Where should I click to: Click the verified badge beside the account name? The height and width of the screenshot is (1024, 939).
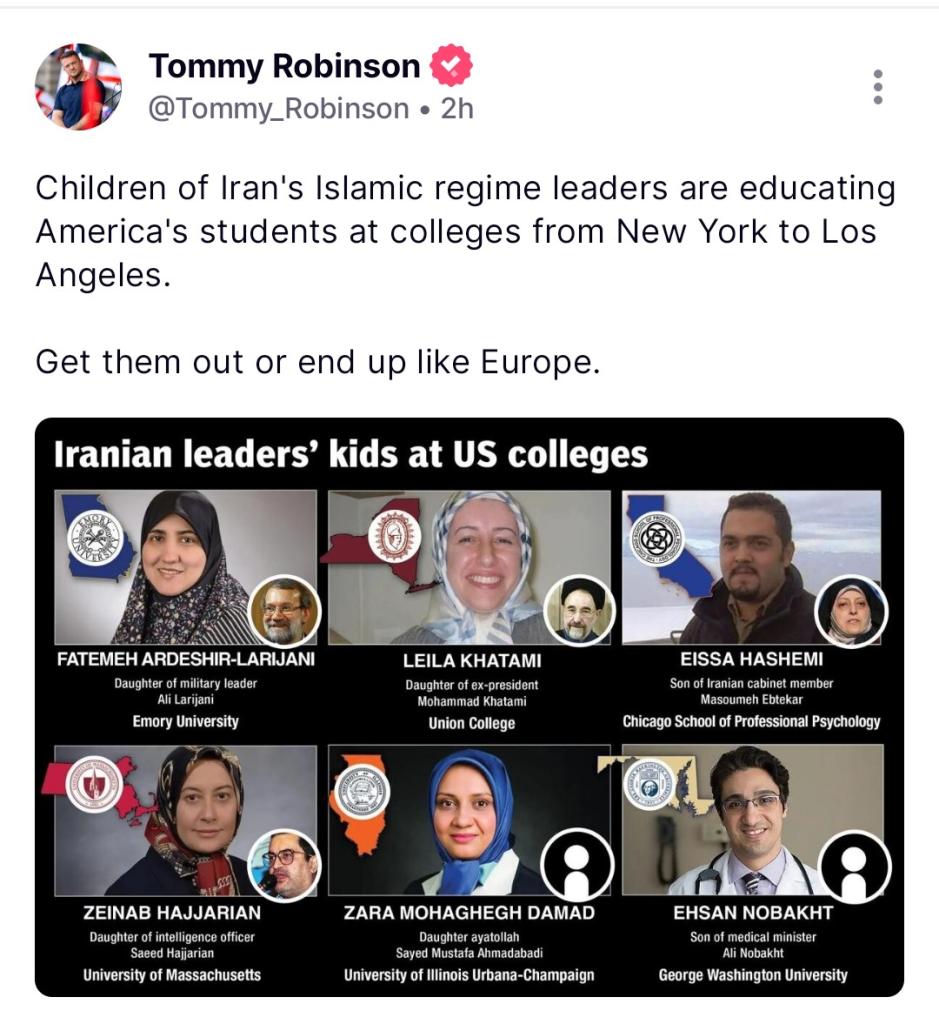point(451,67)
